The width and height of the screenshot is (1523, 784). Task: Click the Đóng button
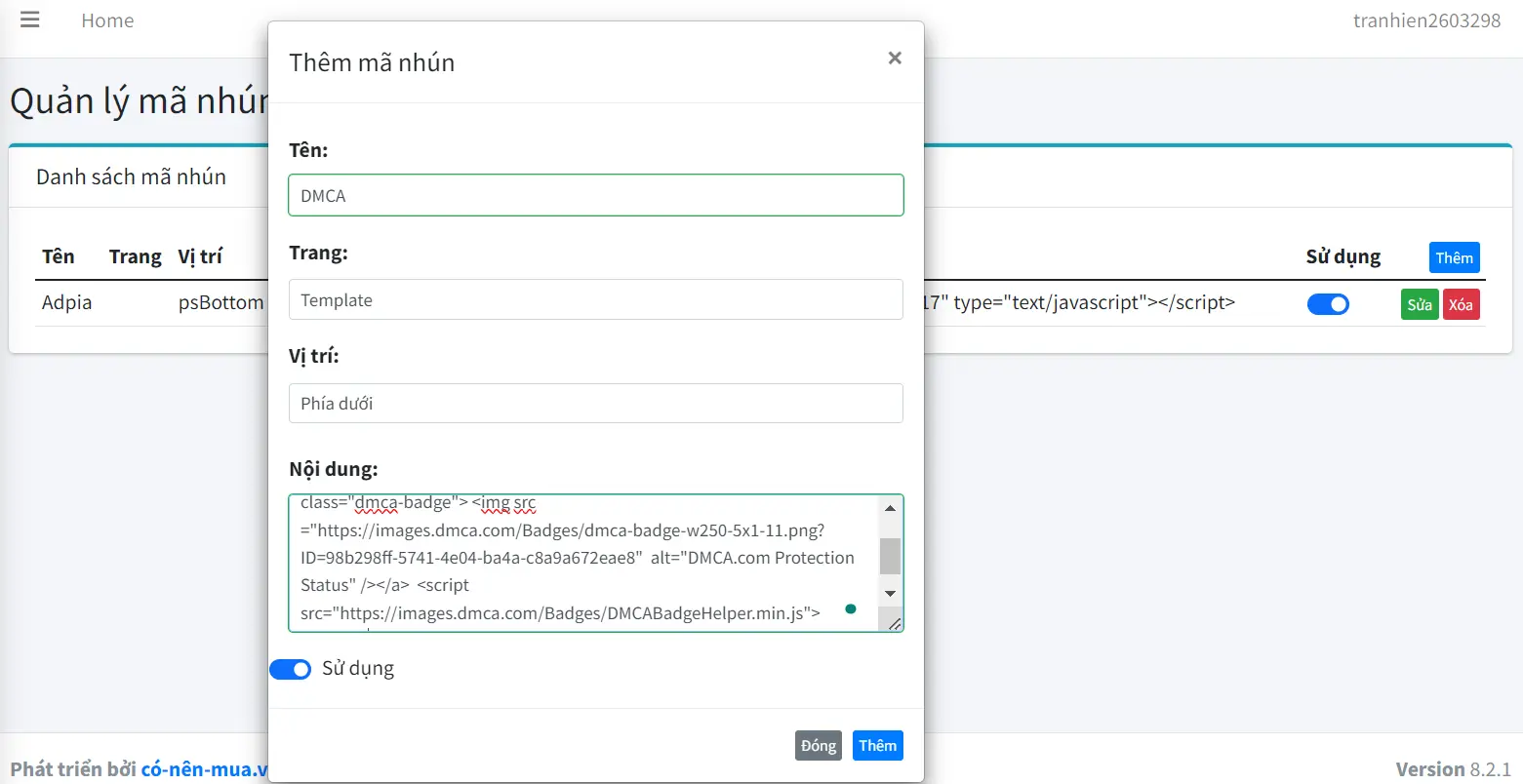pyautogui.click(x=819, y=745)
